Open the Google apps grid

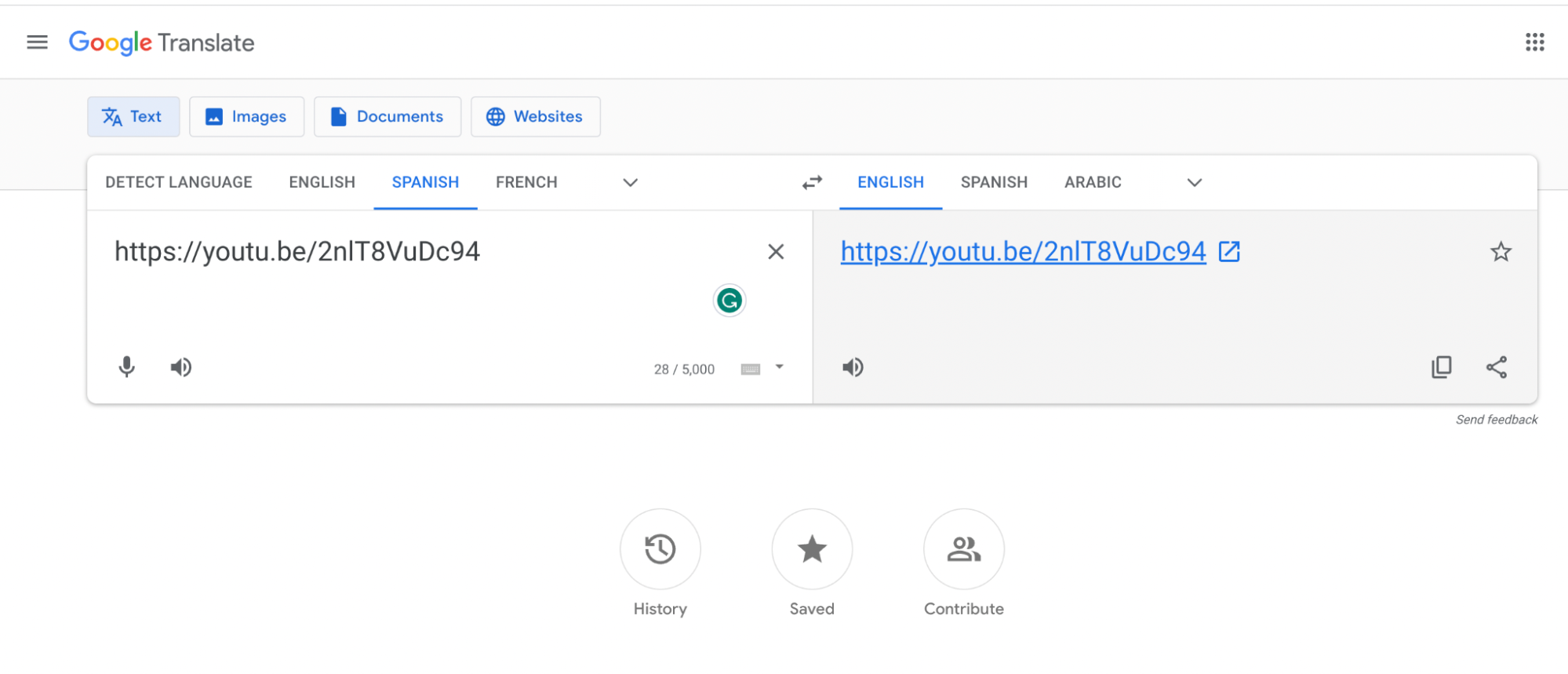[x=1534, y=42]
